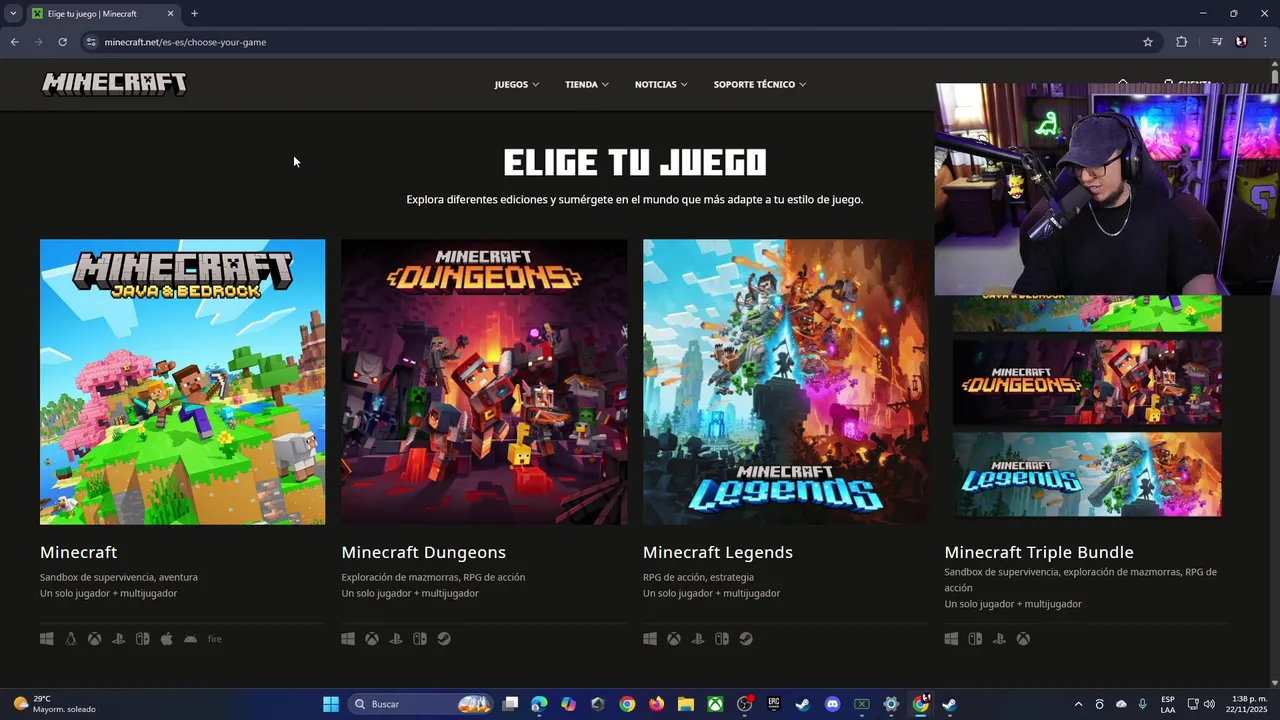Open Discord from the taskbar
Image resolution: width=1280 pixels, height=720 pixels.
(x=832, y=704)
